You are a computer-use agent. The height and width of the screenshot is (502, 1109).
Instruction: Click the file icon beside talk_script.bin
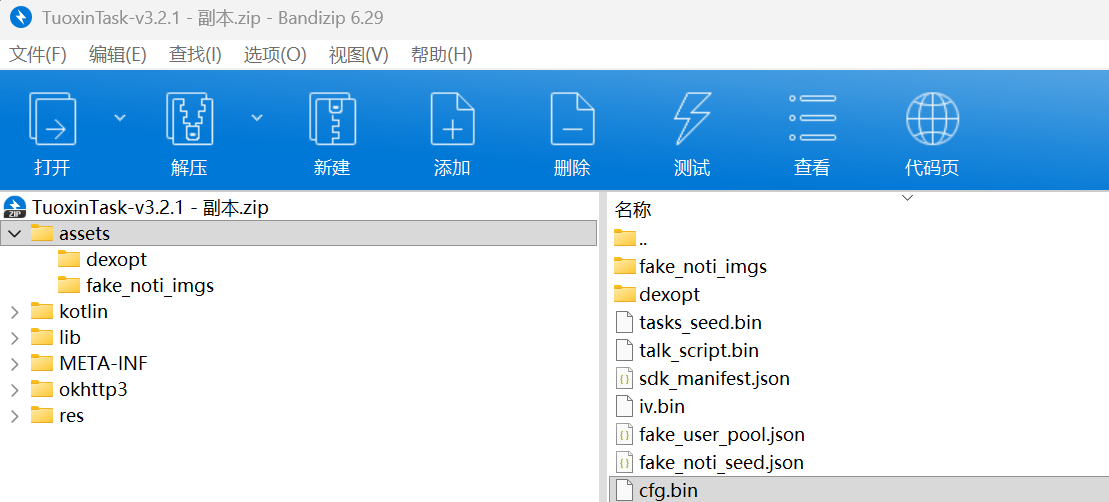coord(624,350)
